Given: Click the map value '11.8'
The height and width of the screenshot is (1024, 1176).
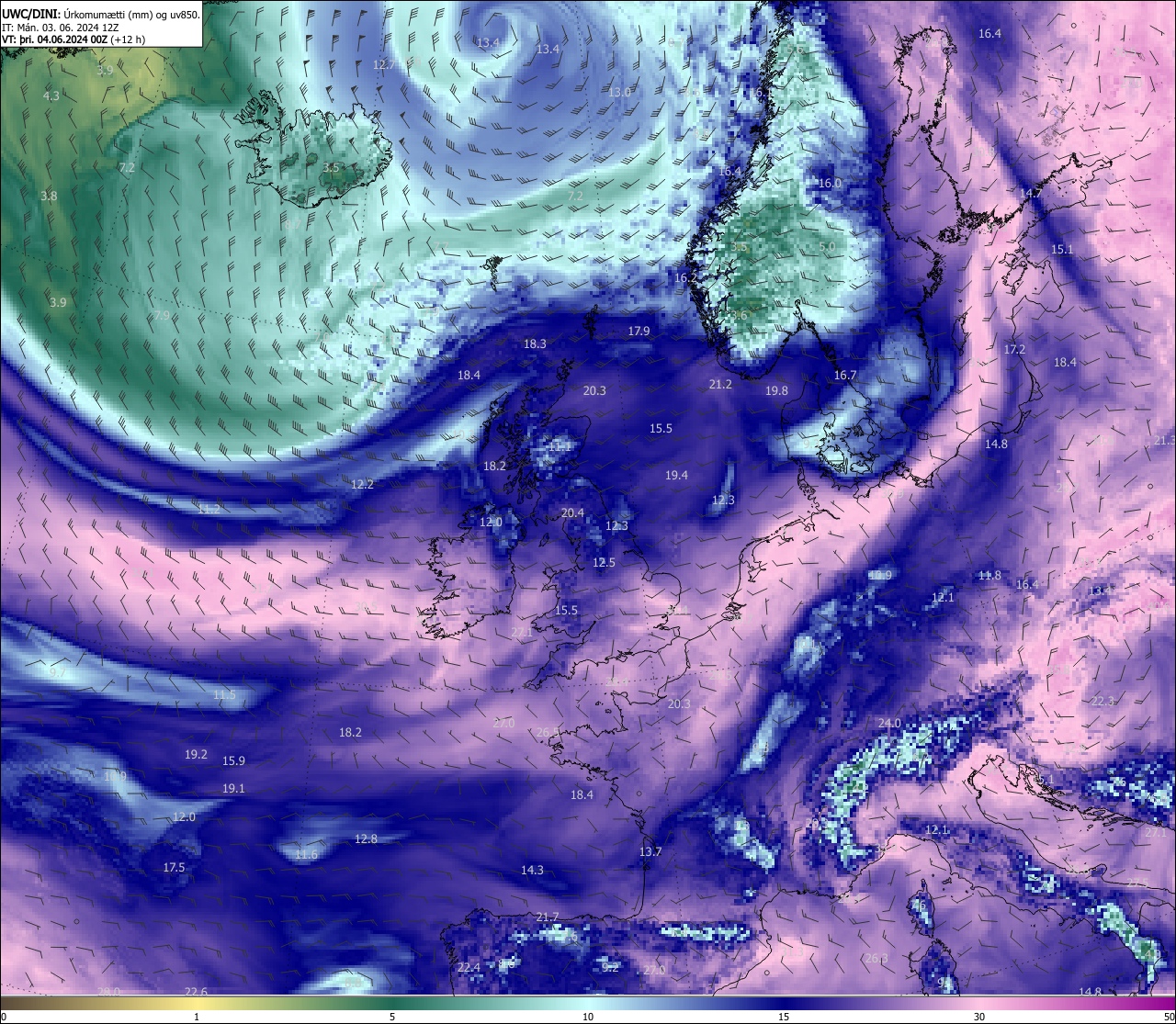Looking at the screenshot, I should [989, 575].
